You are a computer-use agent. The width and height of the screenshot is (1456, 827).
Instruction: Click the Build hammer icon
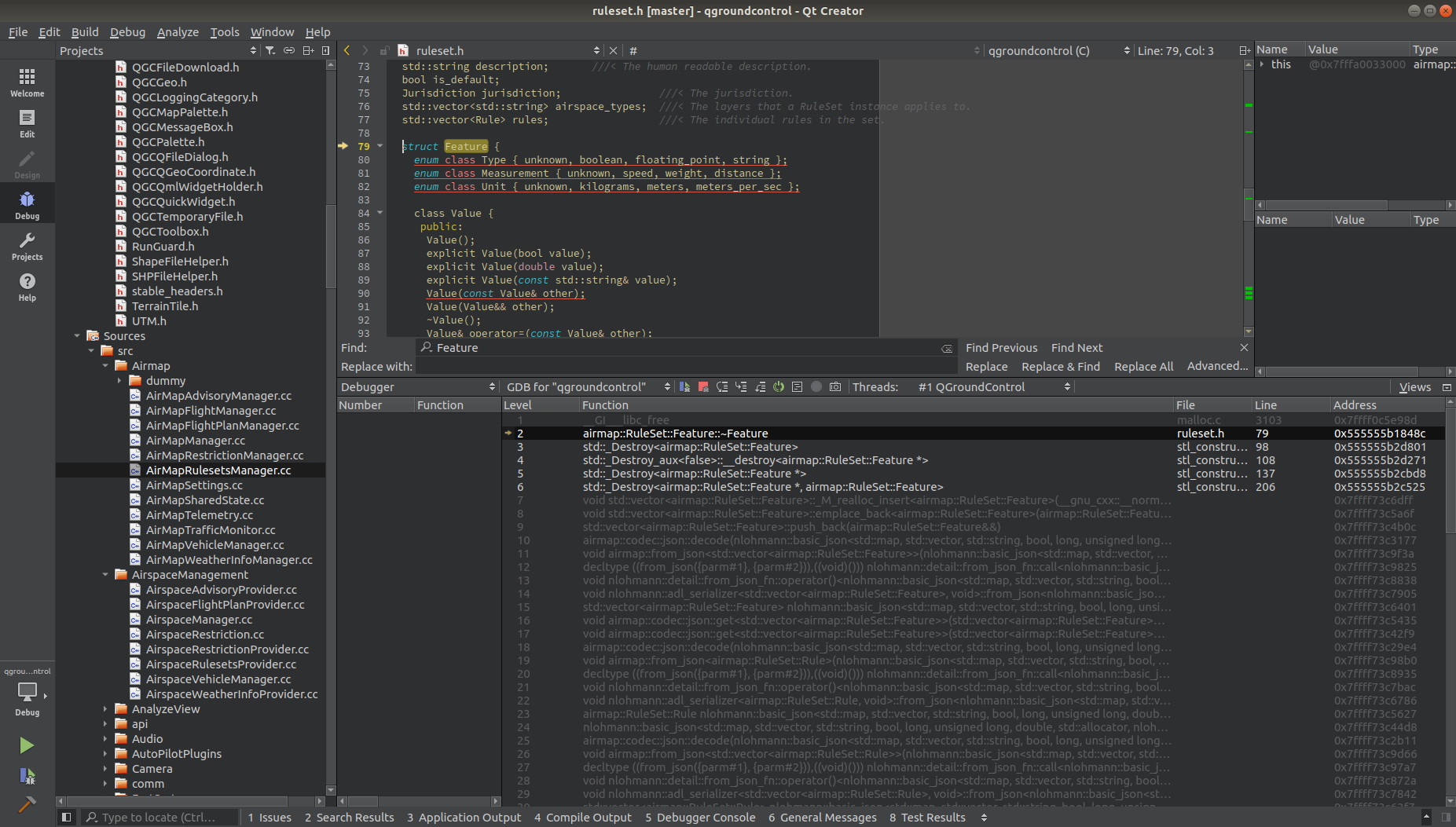pyautogui.click(x=27, y=803)
